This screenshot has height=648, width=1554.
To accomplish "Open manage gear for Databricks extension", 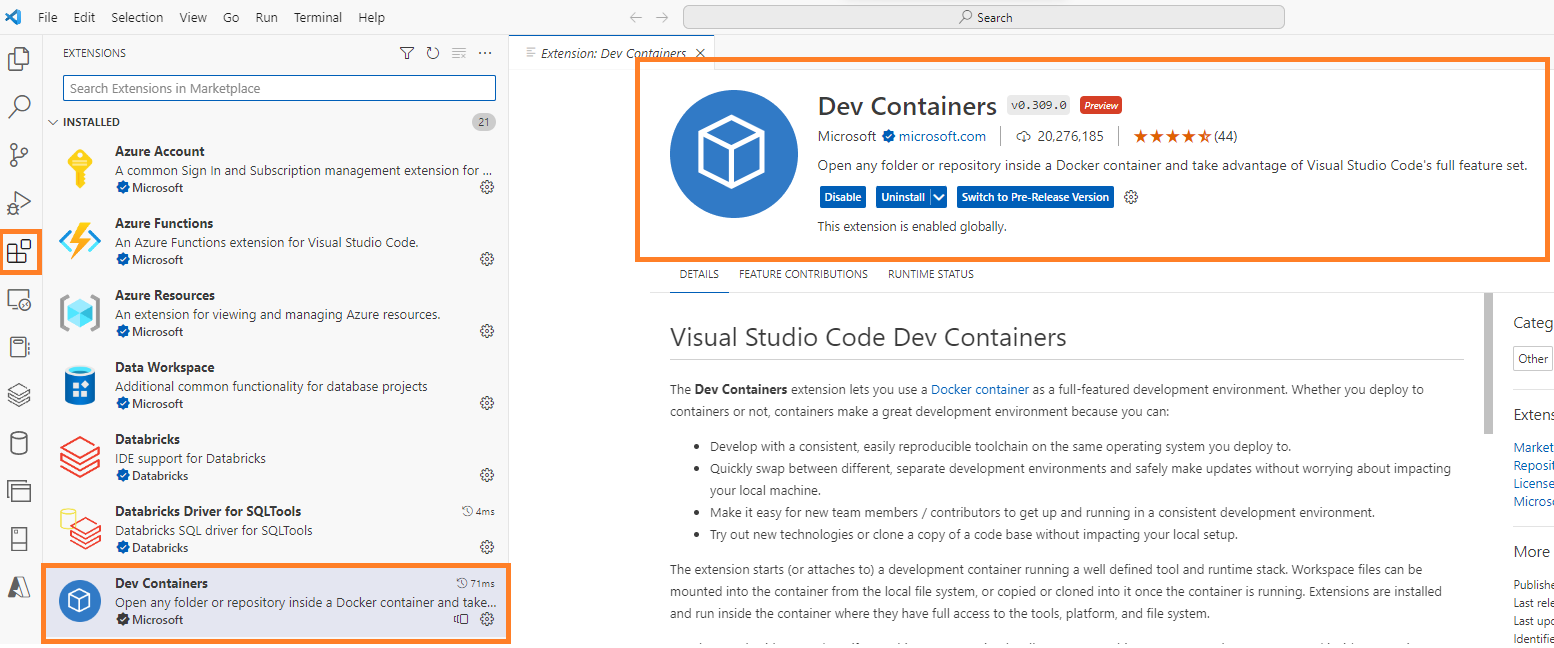I will coord(487,475).
